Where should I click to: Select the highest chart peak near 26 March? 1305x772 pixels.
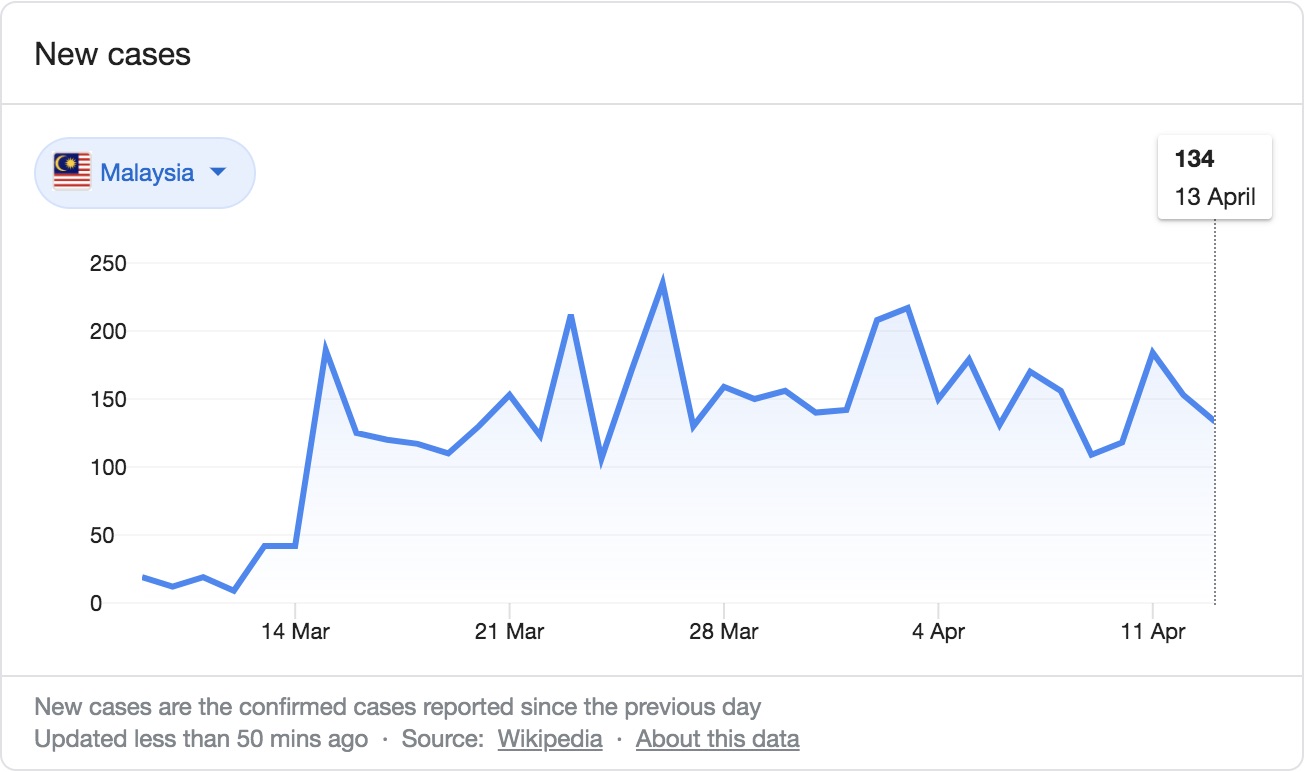[662, 284]
